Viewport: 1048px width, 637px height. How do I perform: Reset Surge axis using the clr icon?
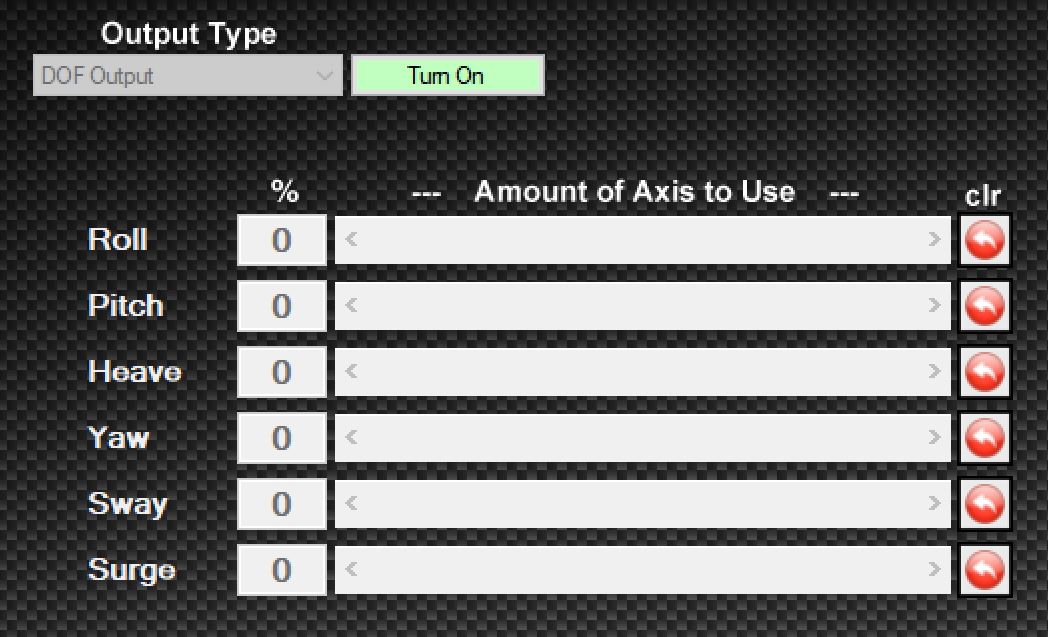(984, 570)
